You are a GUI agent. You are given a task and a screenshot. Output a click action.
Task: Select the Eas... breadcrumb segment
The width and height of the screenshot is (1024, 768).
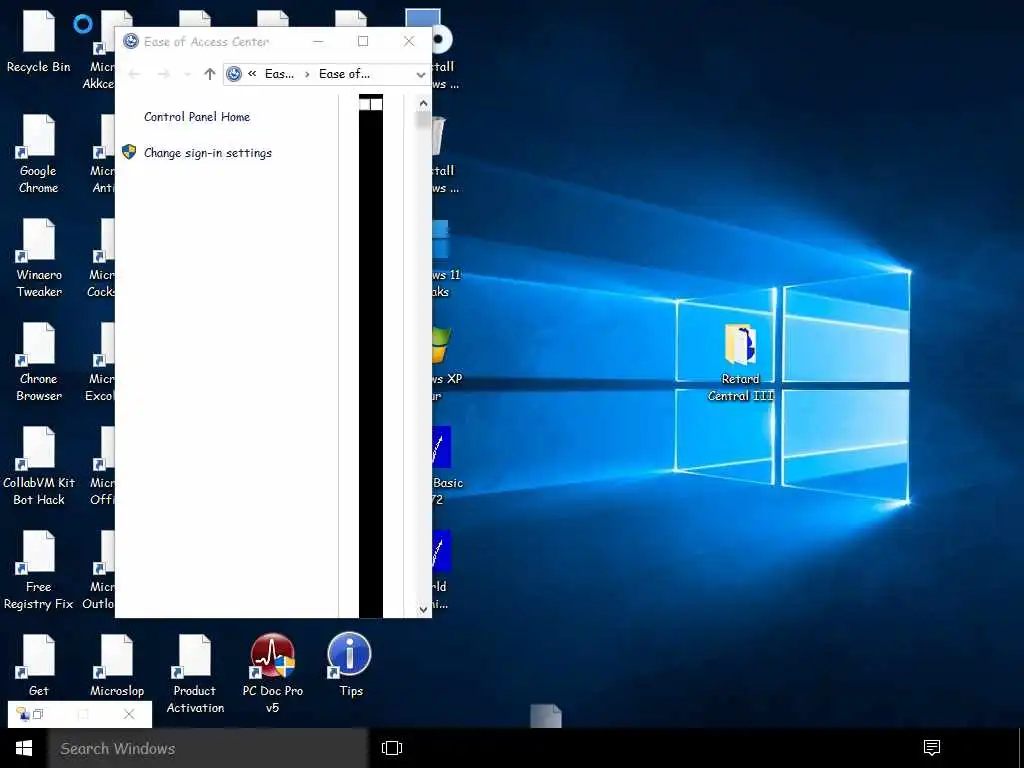tap(279, 74)
